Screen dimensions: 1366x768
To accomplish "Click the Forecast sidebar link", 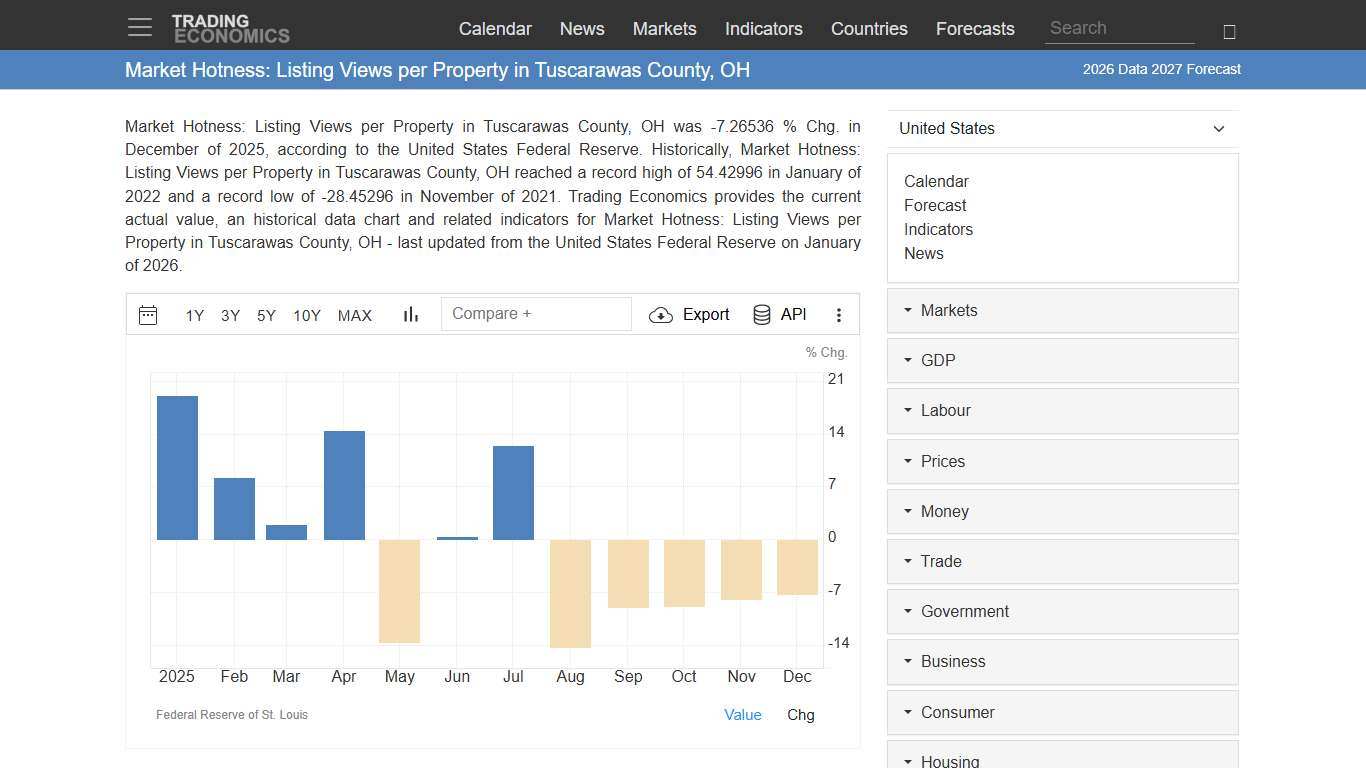I will pyautogui.click(x=935, y=205).
